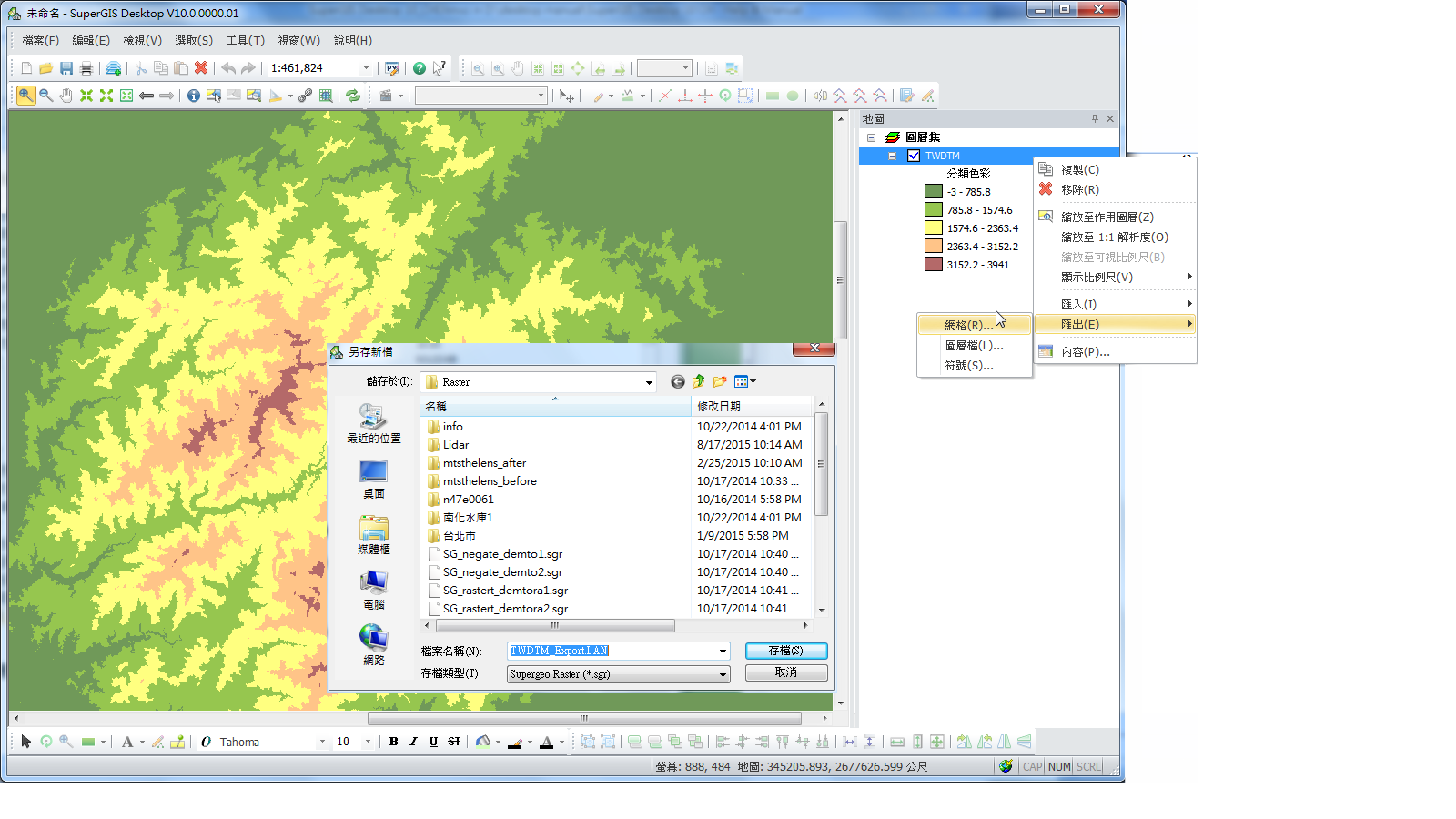Go to 網路 network shortcut
The image size is (1456, 819).
[x=373, y=644]
